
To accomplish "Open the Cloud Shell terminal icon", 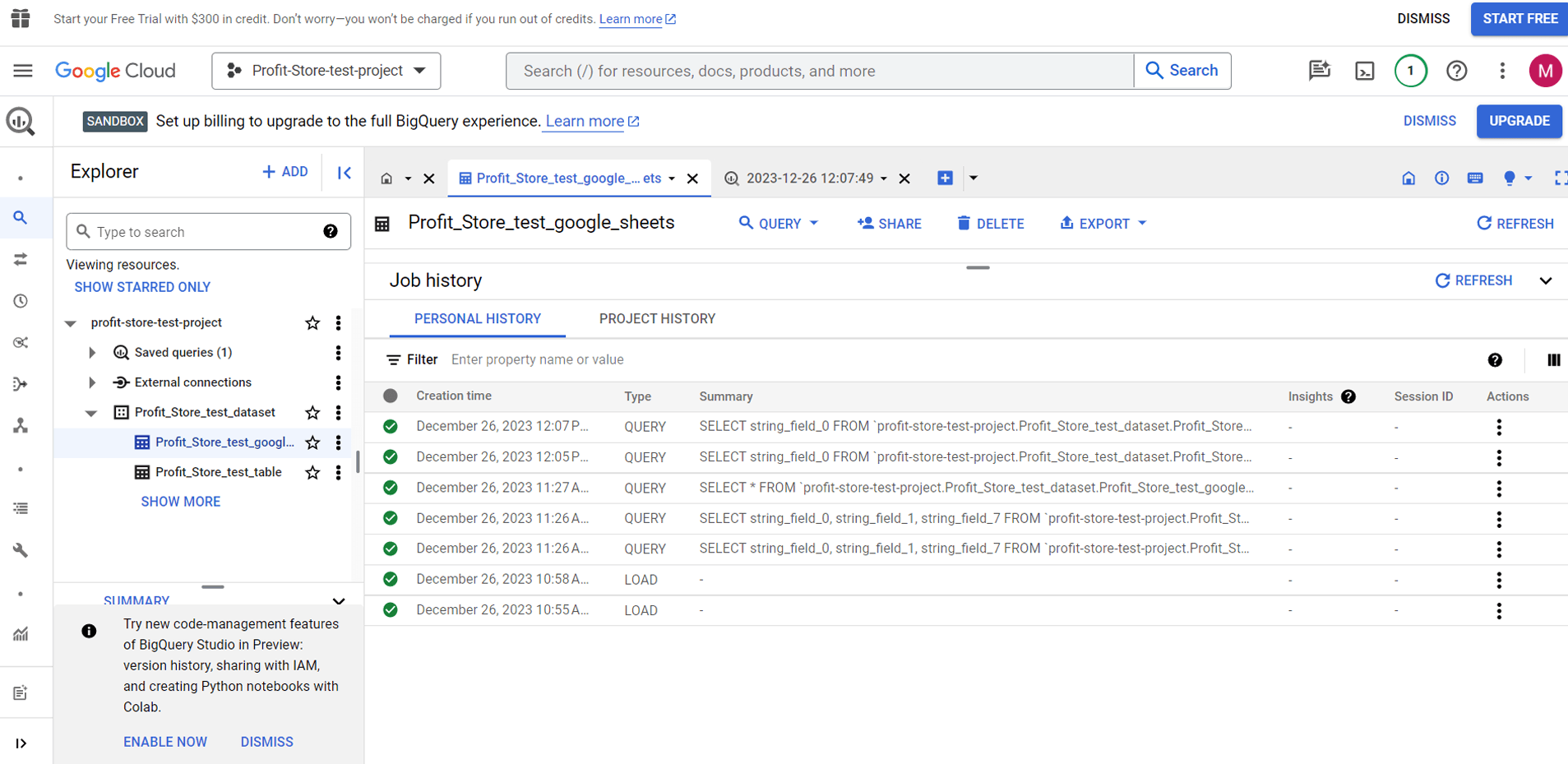I will pos(1365,71).
